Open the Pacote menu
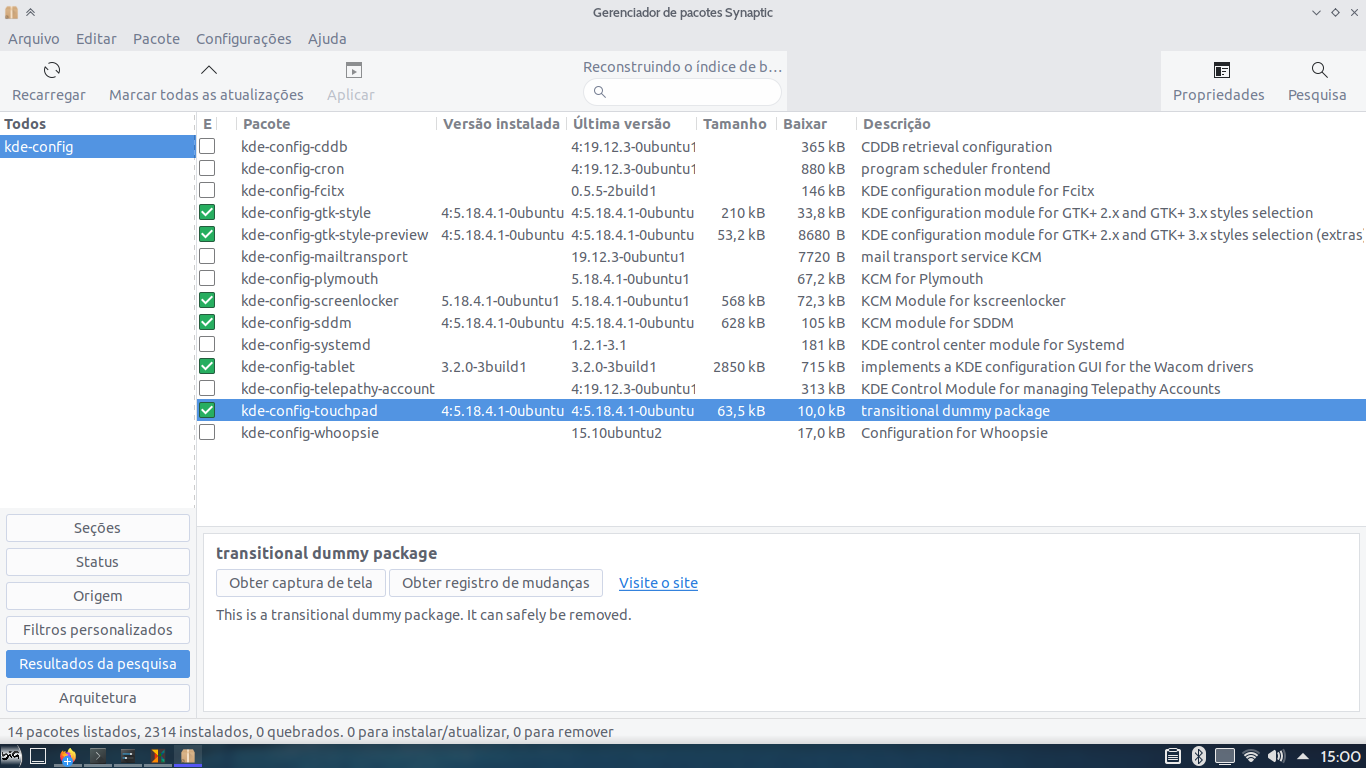The height and width of the screenshot is (768, 1366). [156, 39]
